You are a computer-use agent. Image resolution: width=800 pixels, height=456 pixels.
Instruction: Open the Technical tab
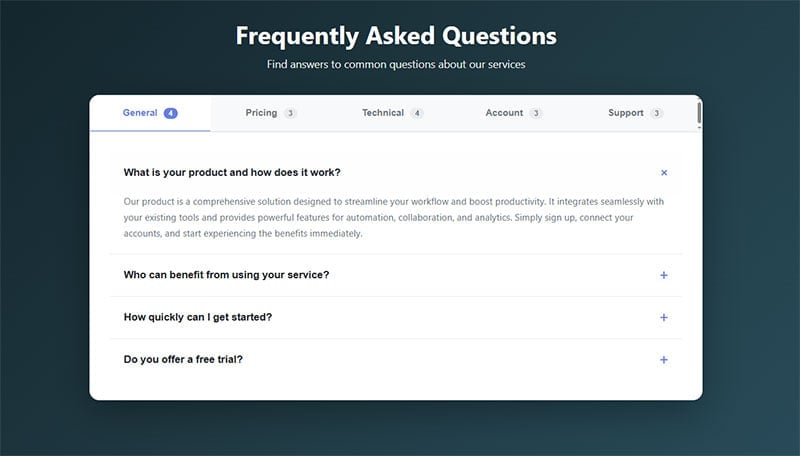383,113
